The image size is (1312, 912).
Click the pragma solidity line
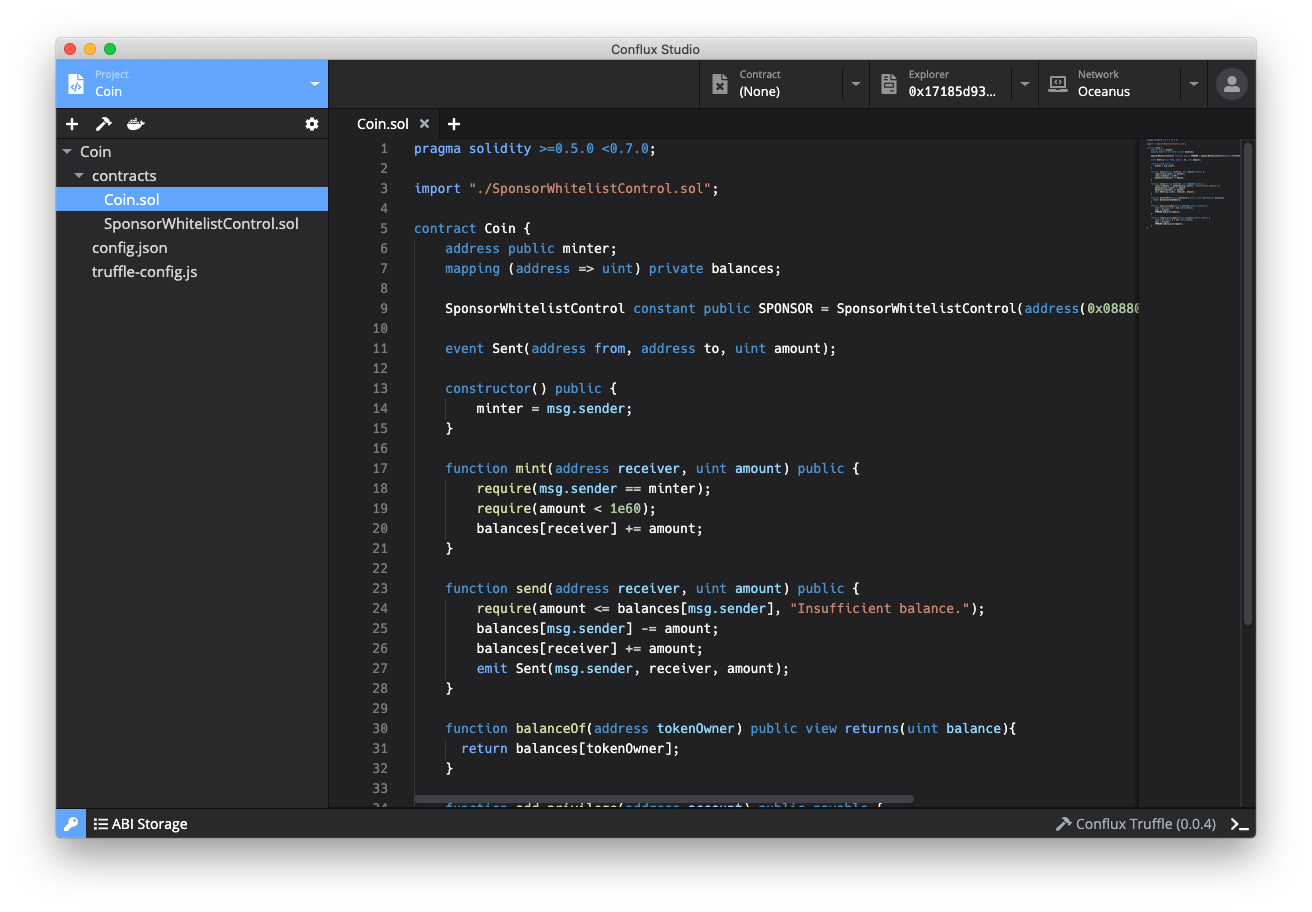pyautogui.click(x=535, y=148)
